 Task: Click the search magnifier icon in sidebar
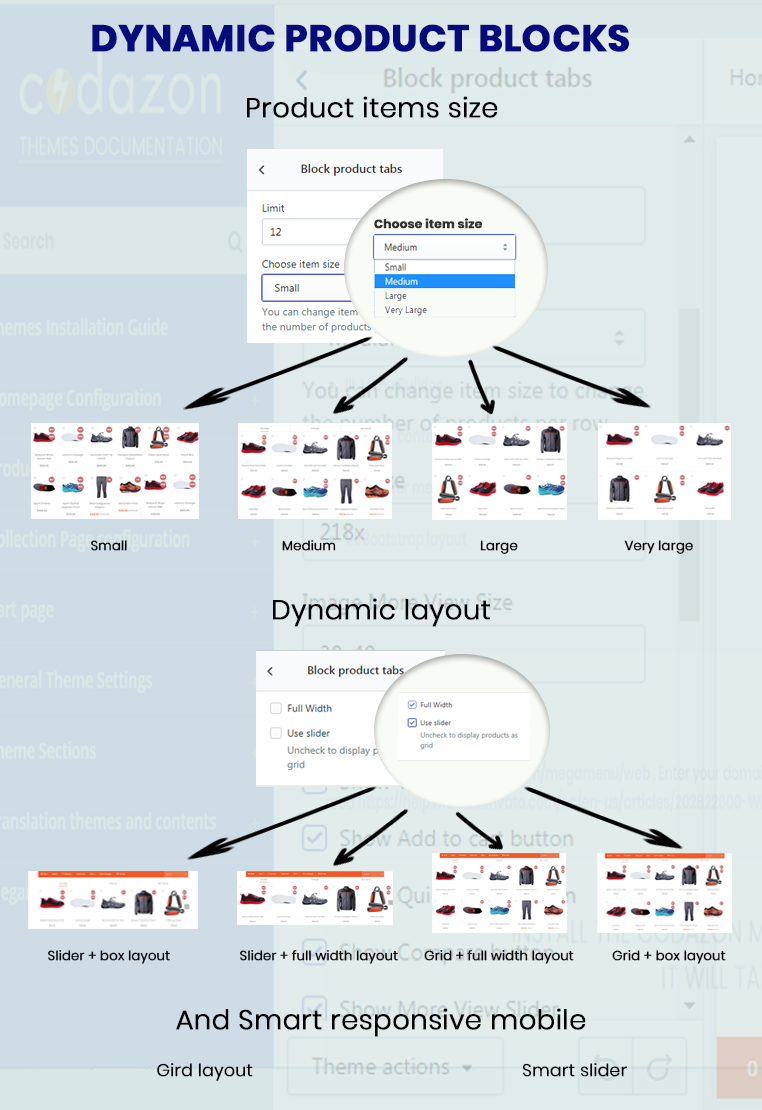click(x=235, y=242)
